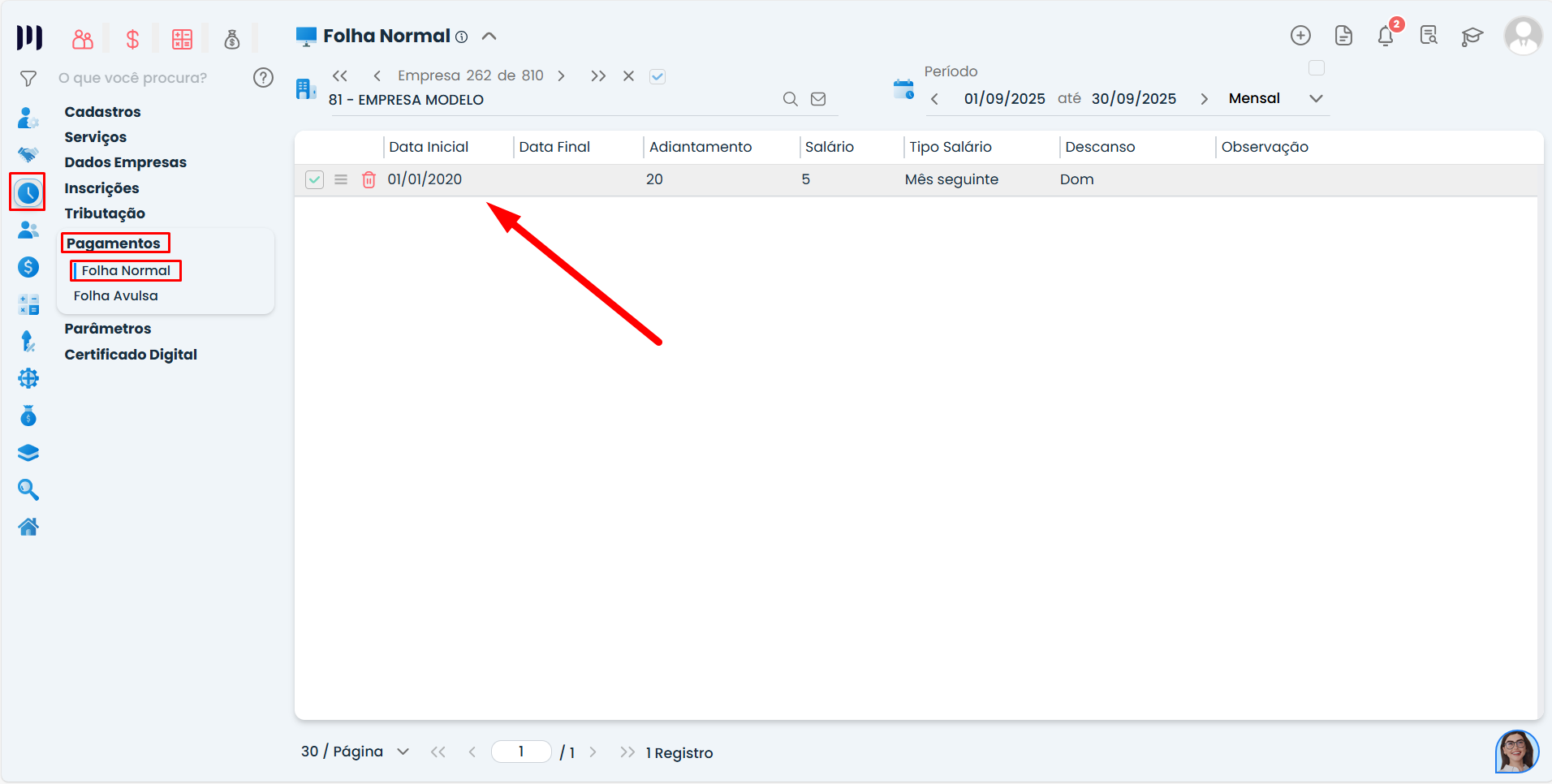The height and width of the screenshot is (784, 1552).
Task: Click the Data Inicial column header
Action: 429,147
